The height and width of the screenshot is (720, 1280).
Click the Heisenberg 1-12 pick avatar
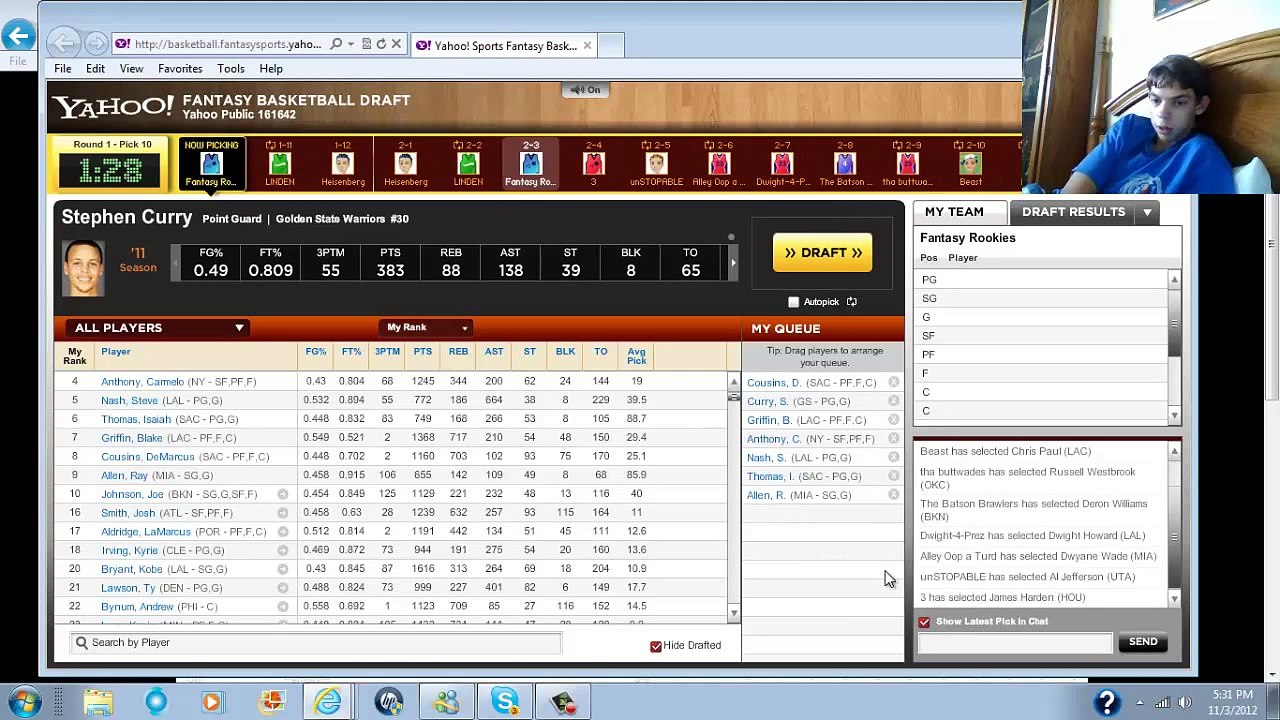pyautogui.click(x=343, y=162)
